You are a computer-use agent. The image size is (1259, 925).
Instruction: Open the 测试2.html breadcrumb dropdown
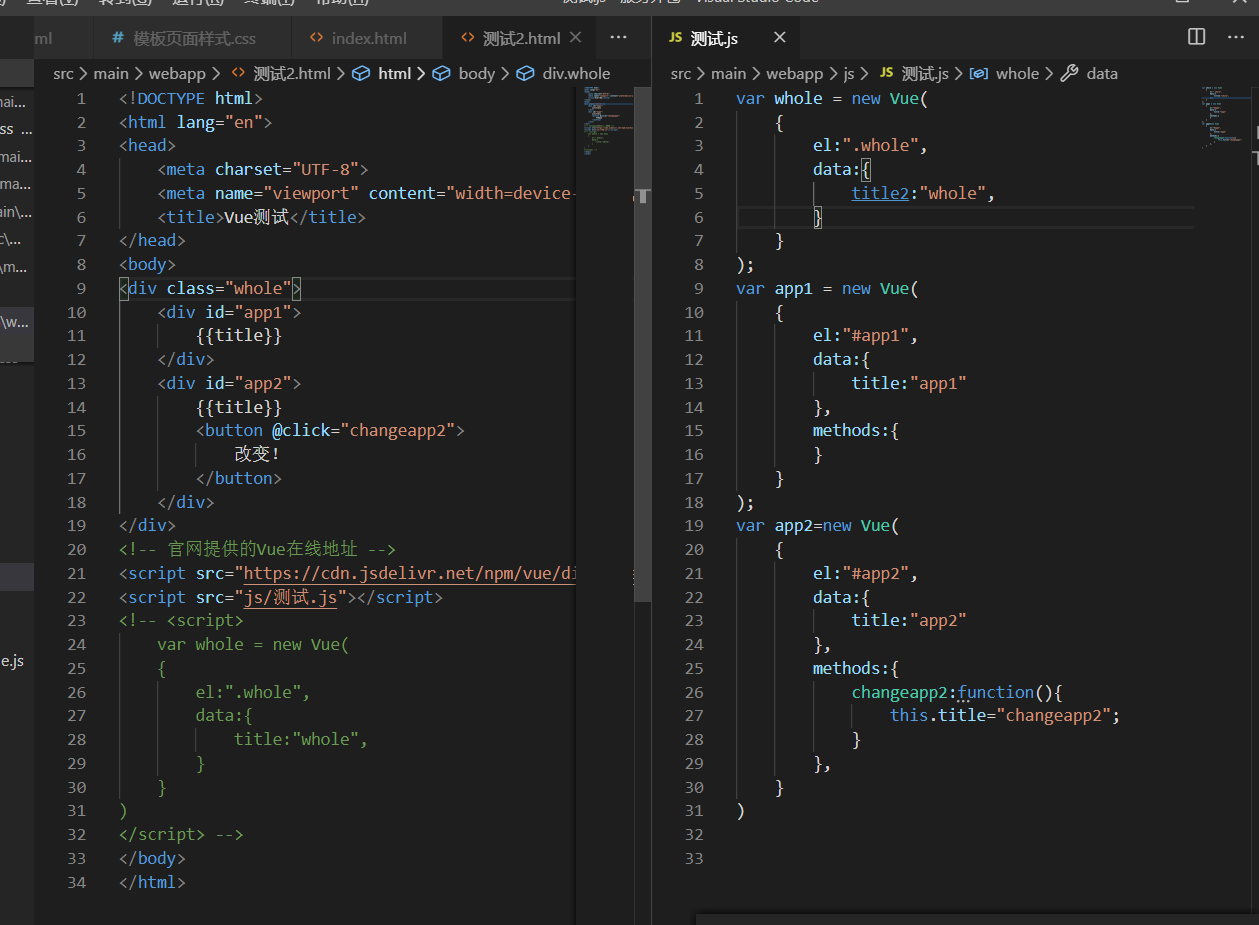(281, 73)
